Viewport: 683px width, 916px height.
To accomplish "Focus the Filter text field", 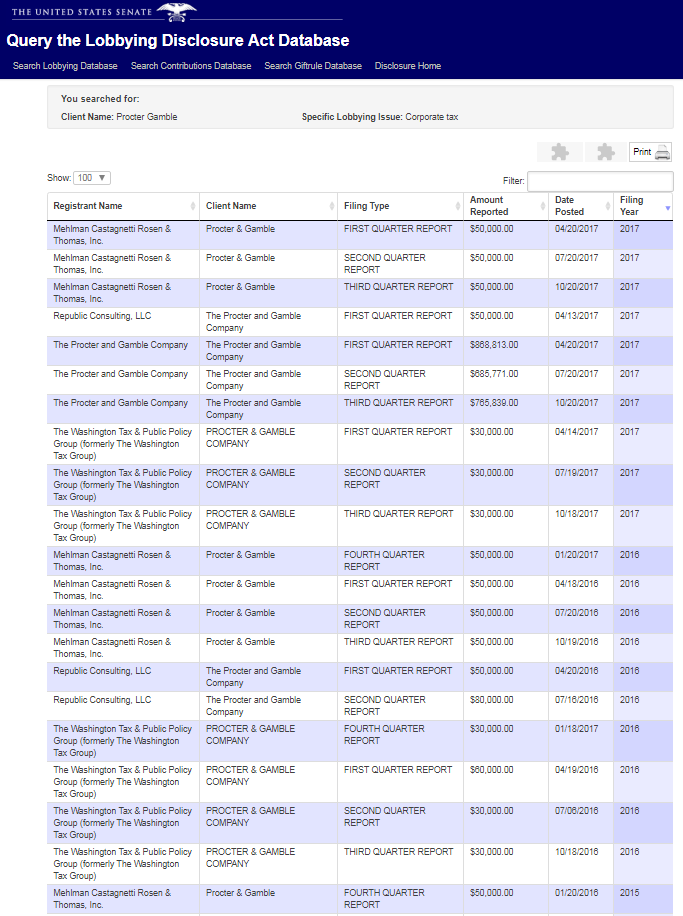I will tap(600, 181).
